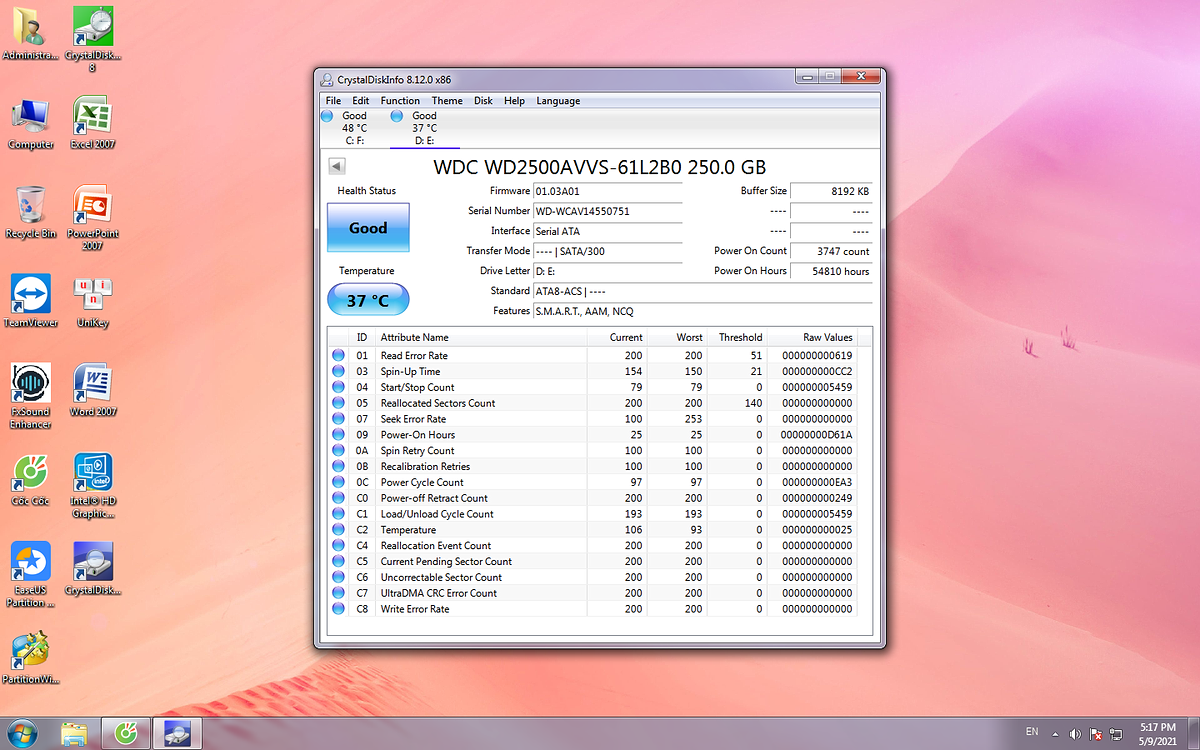The height and width of the screenshot is (750, 1200).
Task: Open the Disk menu
Action: coord(483,101)
